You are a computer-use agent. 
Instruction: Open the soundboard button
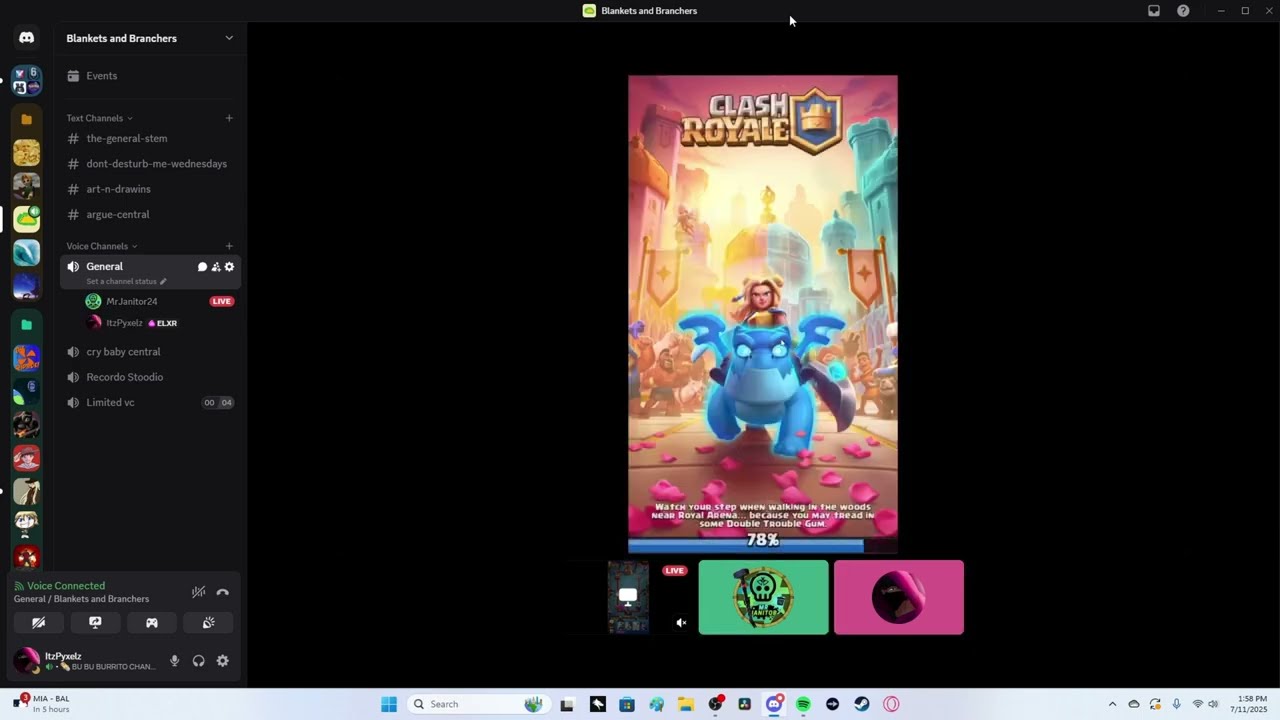tap(208, 622)
